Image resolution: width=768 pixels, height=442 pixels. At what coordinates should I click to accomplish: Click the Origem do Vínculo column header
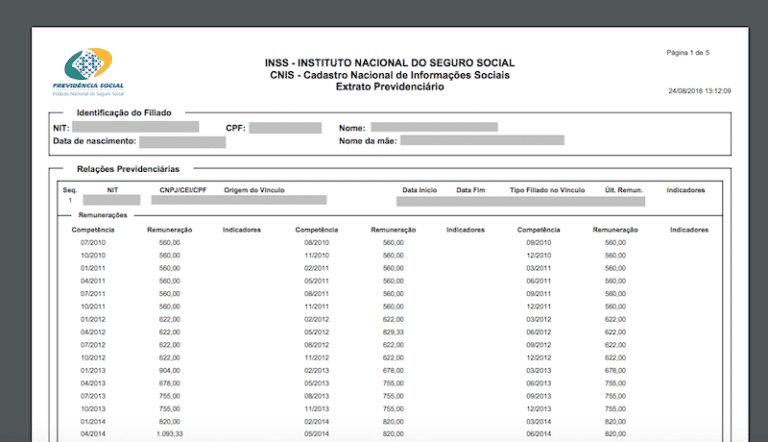coord(254,190)
